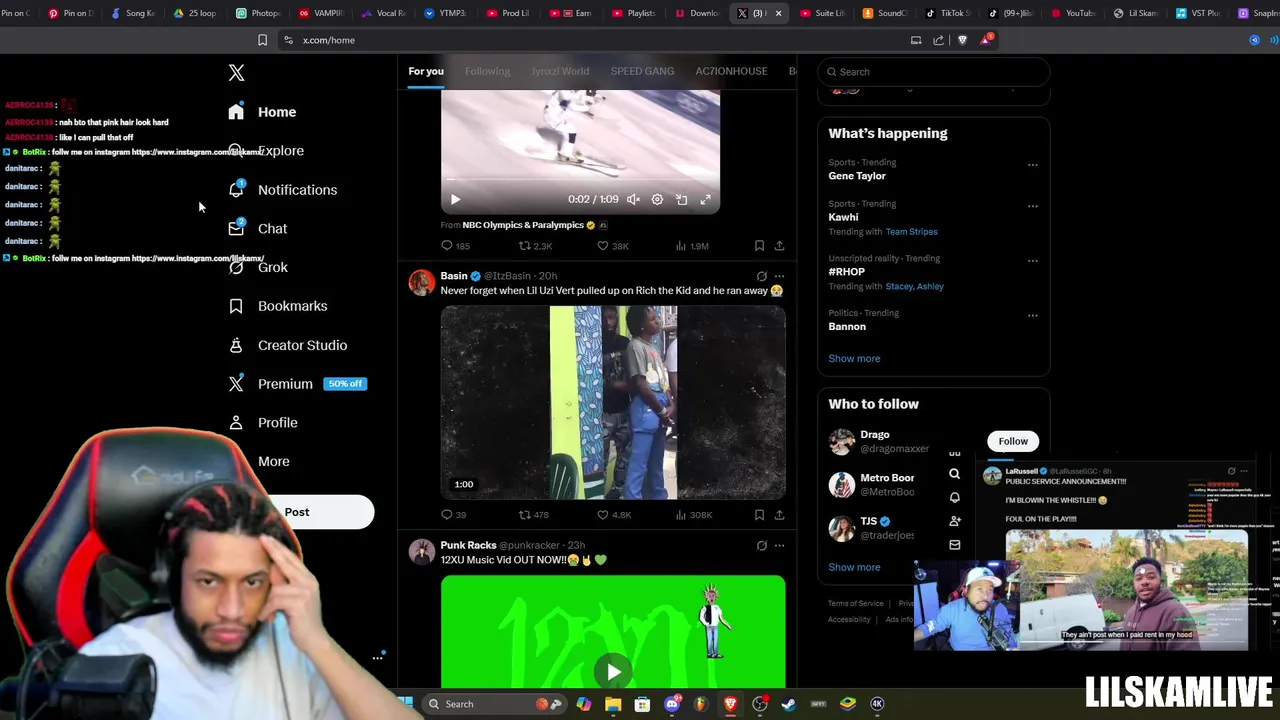Open options for Kawhi trend

click(x=1033, y=206)
